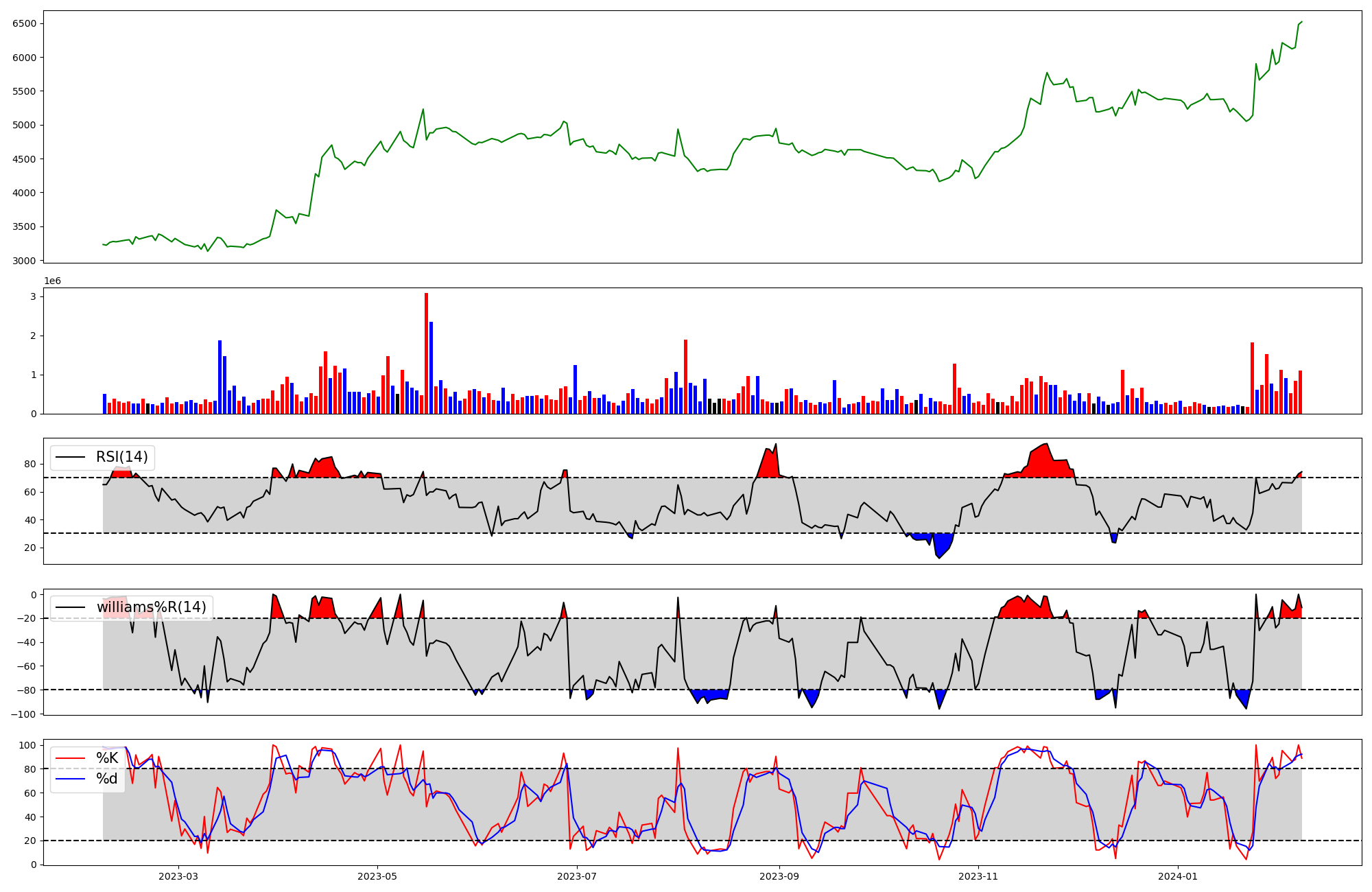Click the 1e6 volume scale label

click(53, 281)
